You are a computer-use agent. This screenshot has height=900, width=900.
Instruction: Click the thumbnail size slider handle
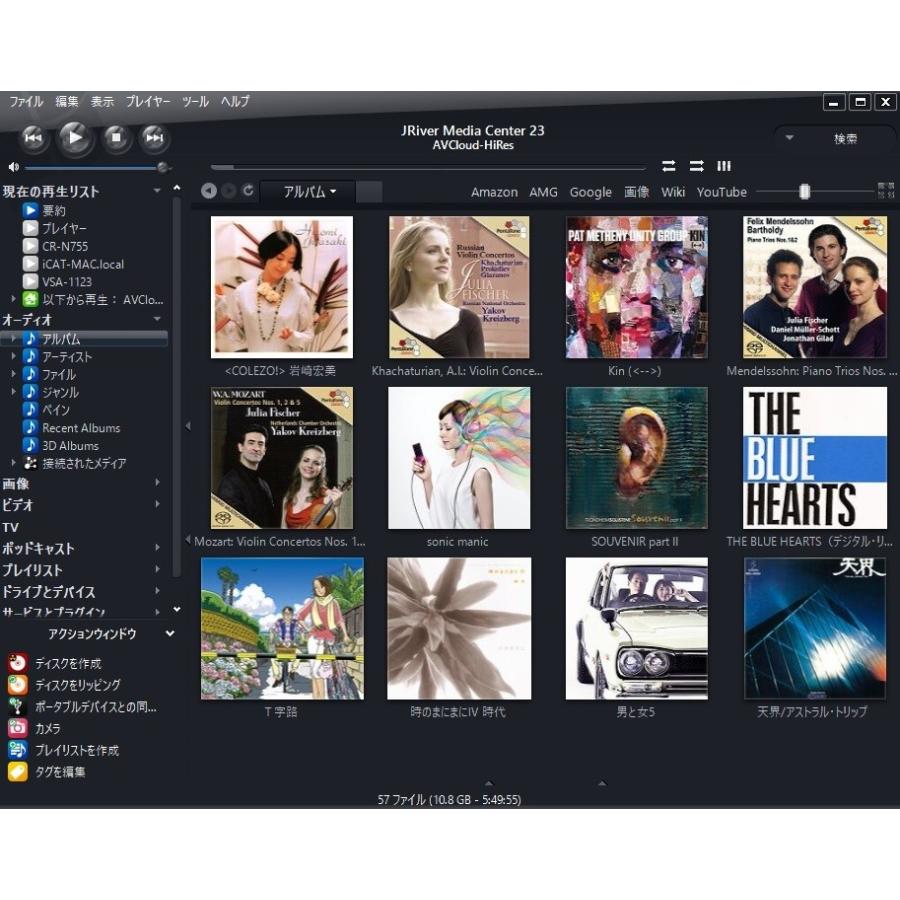pos(804,192)
